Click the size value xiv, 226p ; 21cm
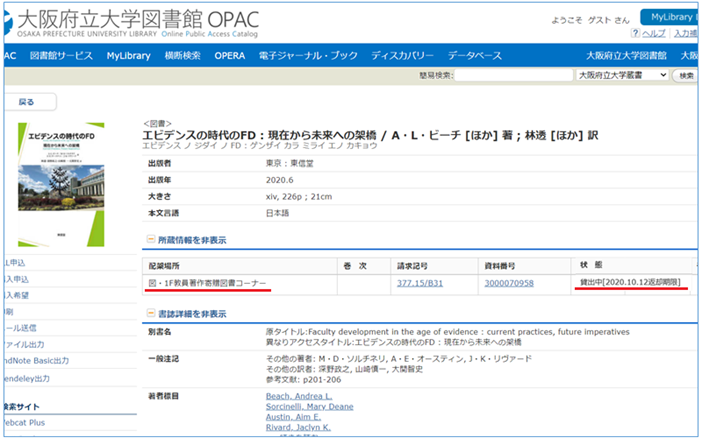 point(299,197)
